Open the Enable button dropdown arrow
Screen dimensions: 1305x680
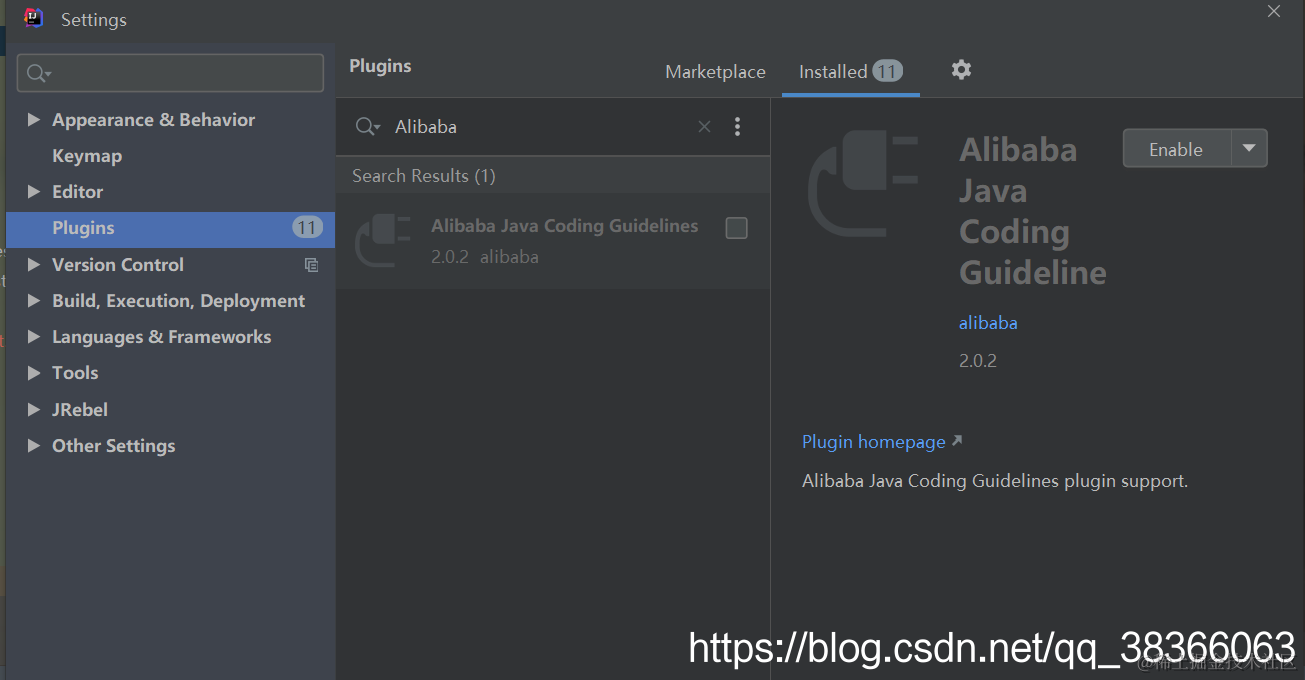click(x=1249, y=148)
